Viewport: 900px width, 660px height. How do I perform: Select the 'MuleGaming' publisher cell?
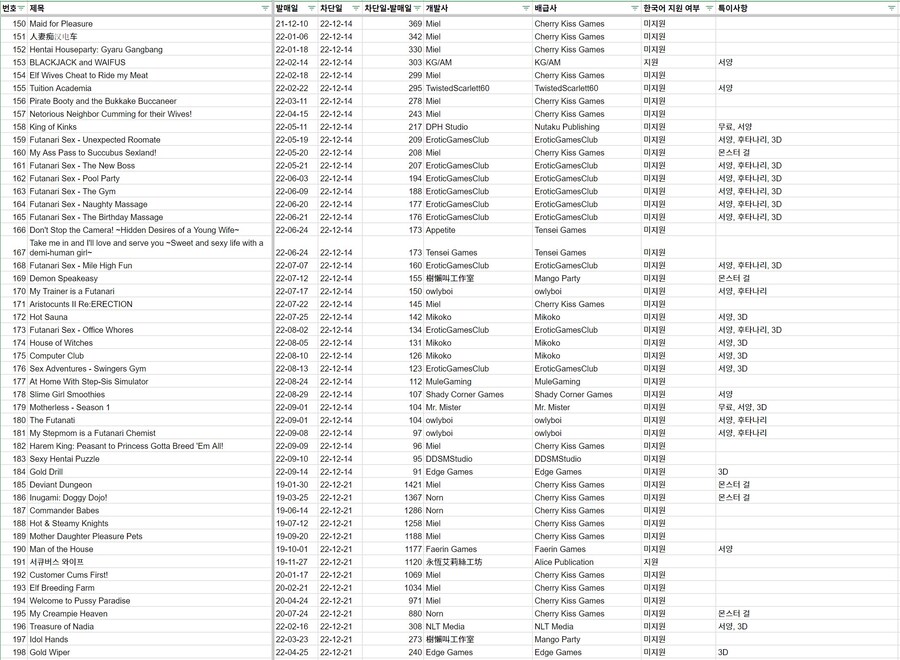pos(587,382)
